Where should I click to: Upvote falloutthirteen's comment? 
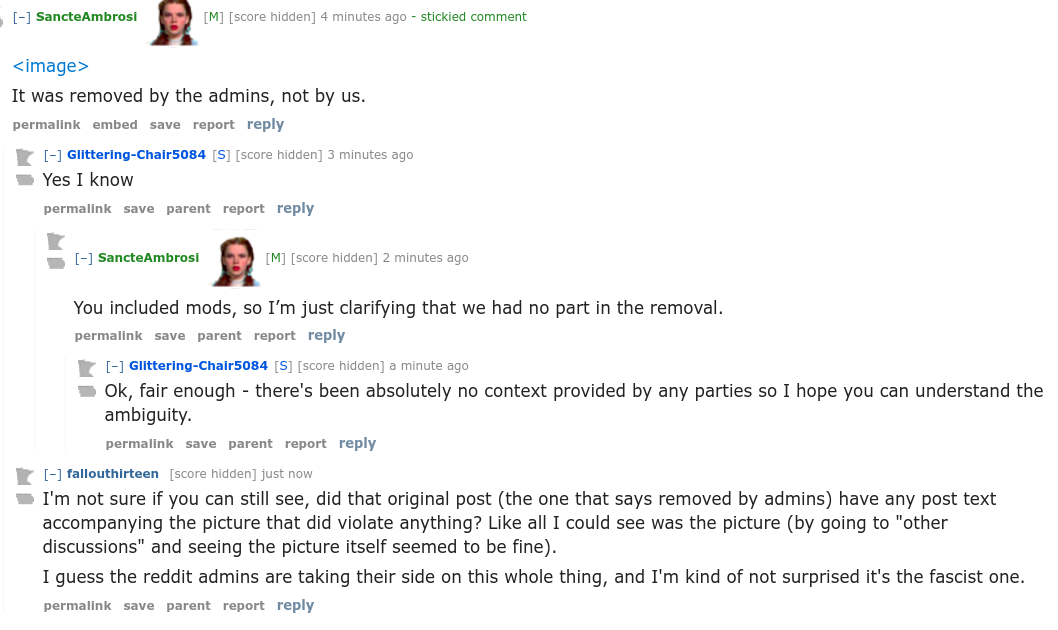(x=25, y=476)
